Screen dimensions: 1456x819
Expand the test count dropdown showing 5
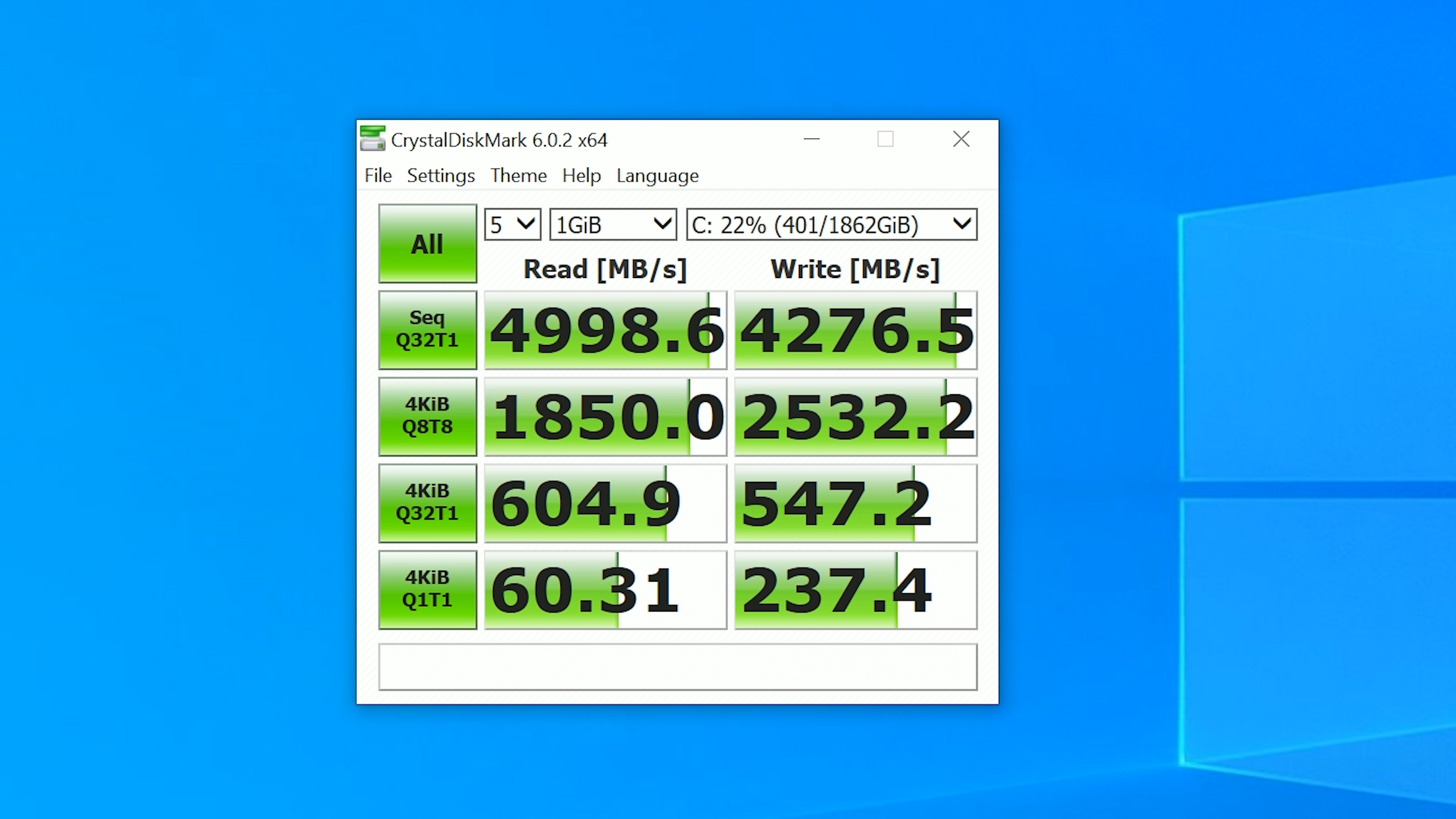pos(512,224)
